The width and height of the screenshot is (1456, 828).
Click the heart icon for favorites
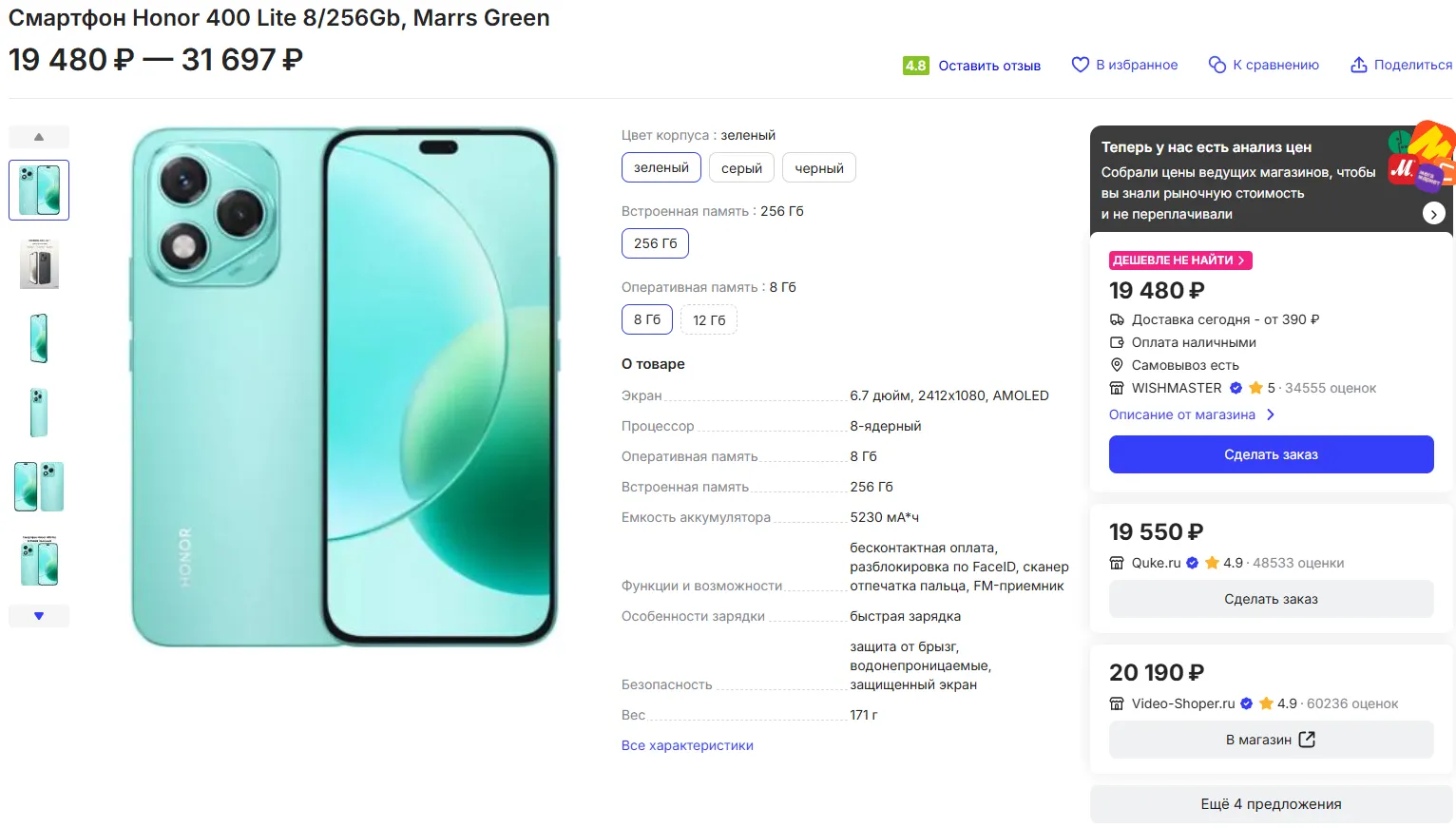[1080, 65]
